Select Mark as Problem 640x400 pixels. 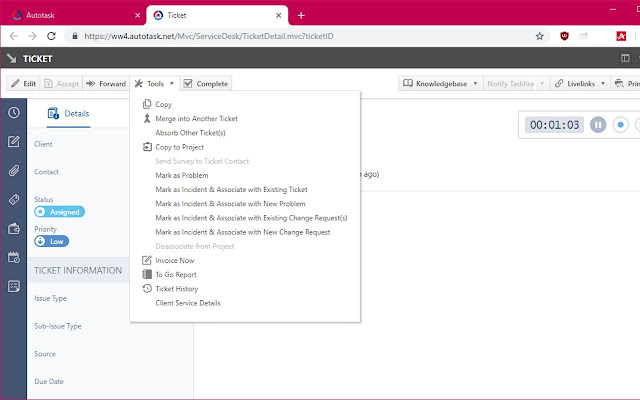click(182, 176)
